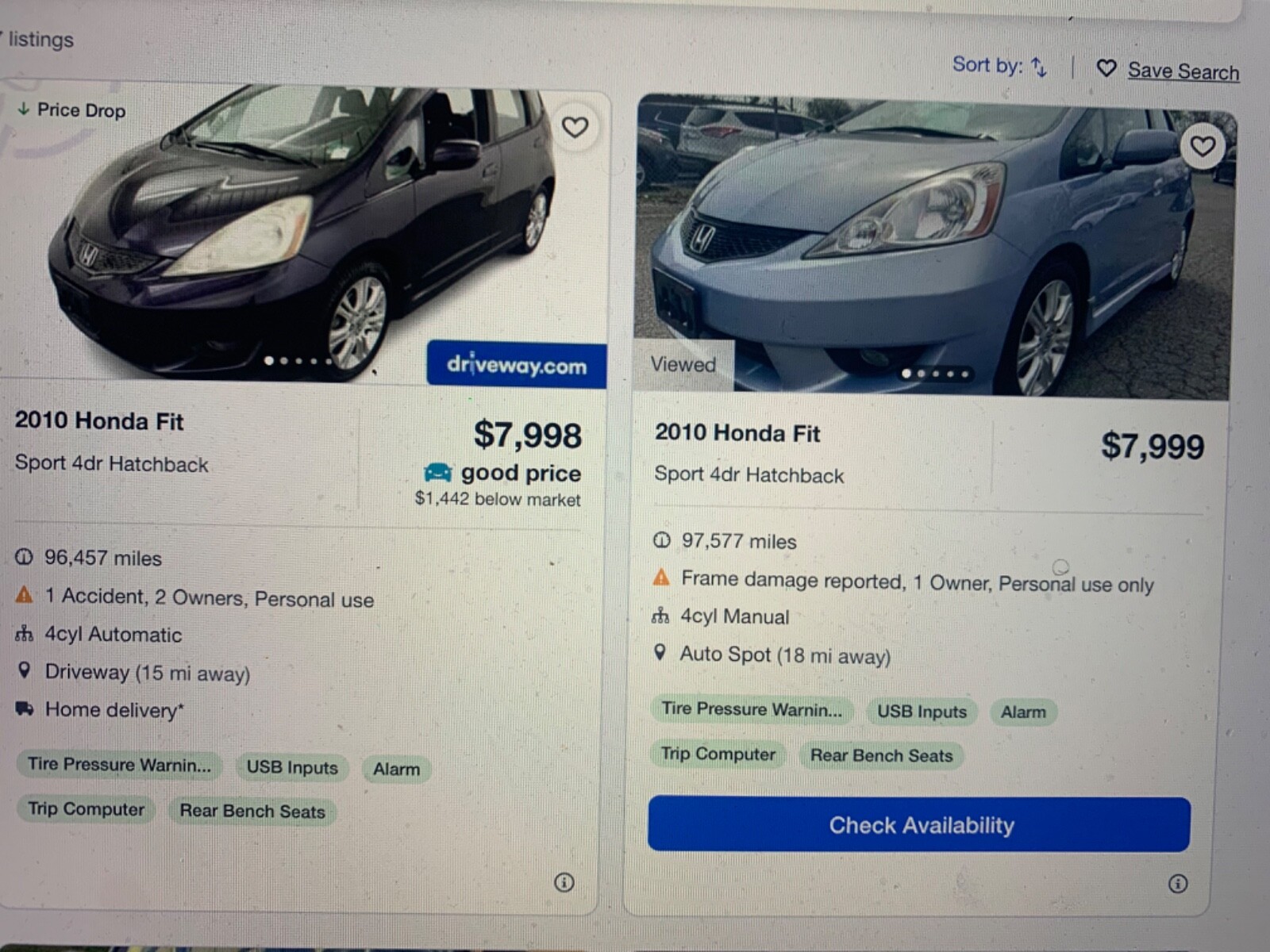Favorite the blue Honda Fit listing

[1202, 146]
